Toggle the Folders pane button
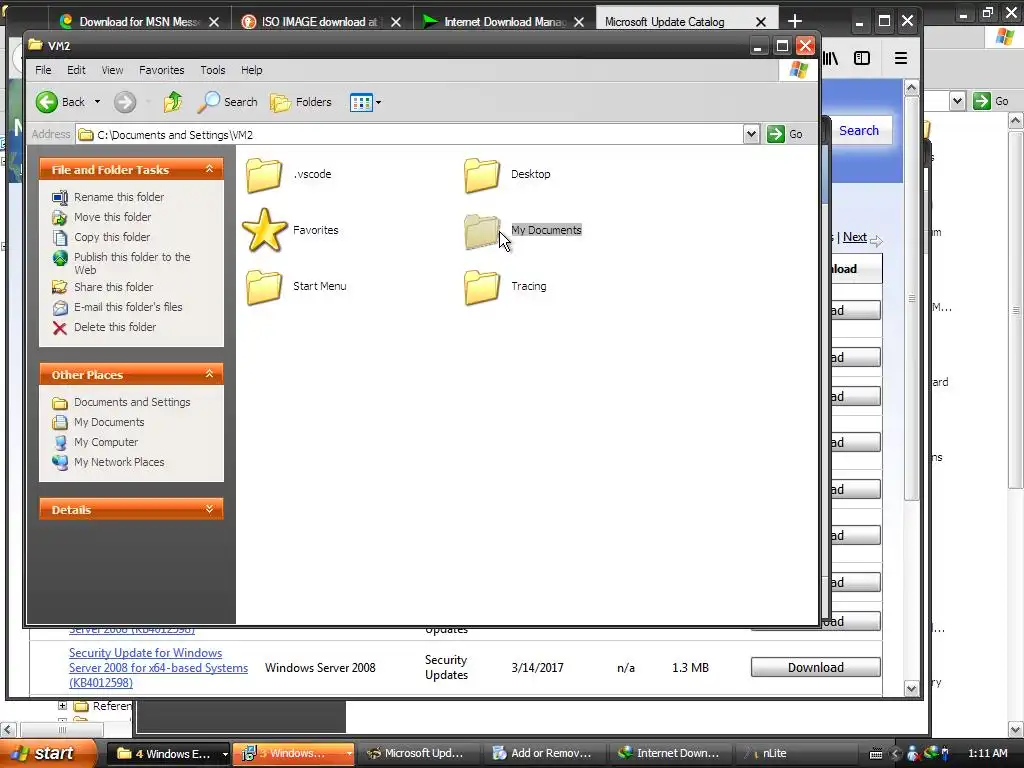1024x768 pixels. pyautogui.click(x=301, y=102)
